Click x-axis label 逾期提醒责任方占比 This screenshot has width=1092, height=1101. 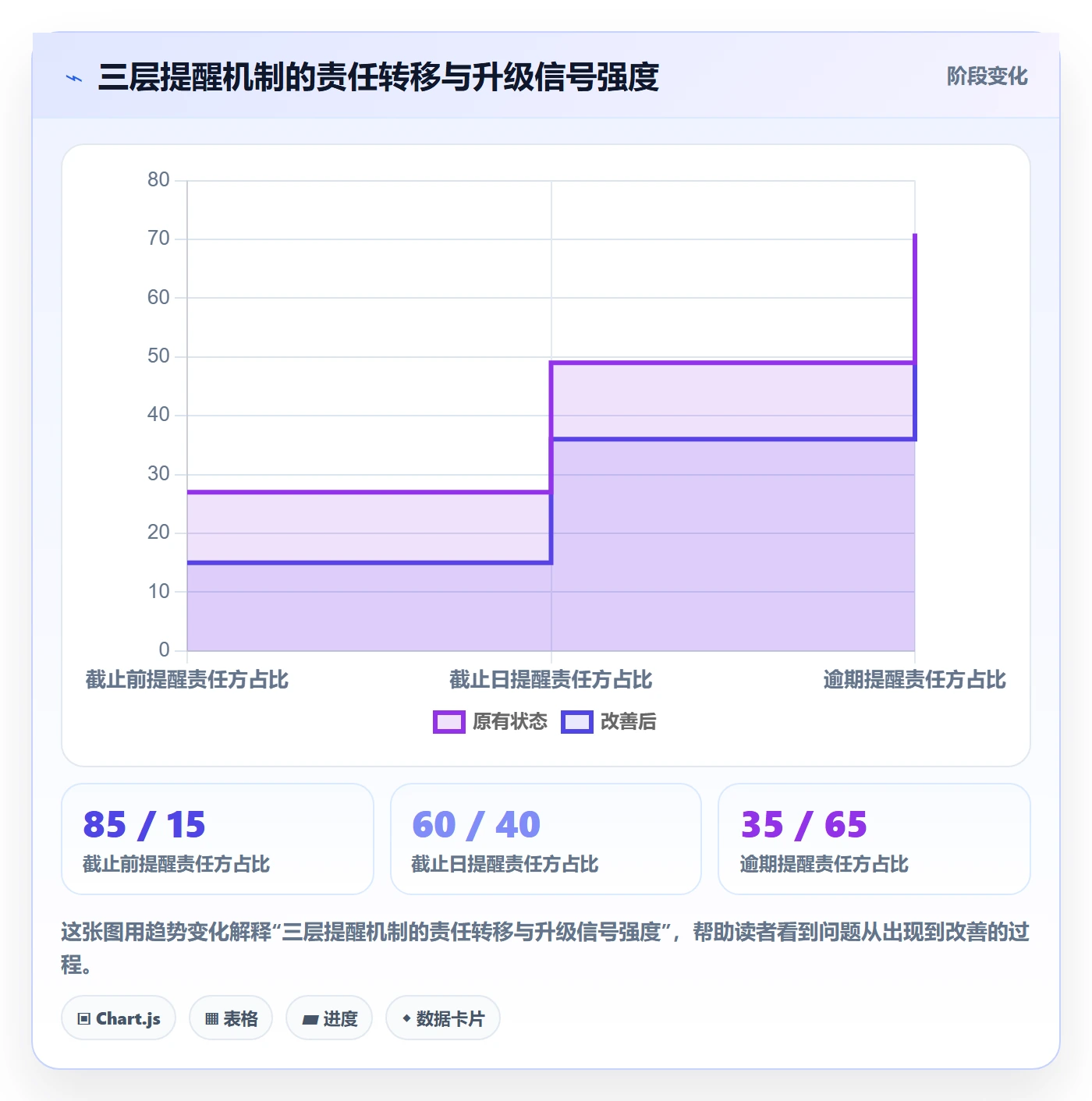[915, 680]
